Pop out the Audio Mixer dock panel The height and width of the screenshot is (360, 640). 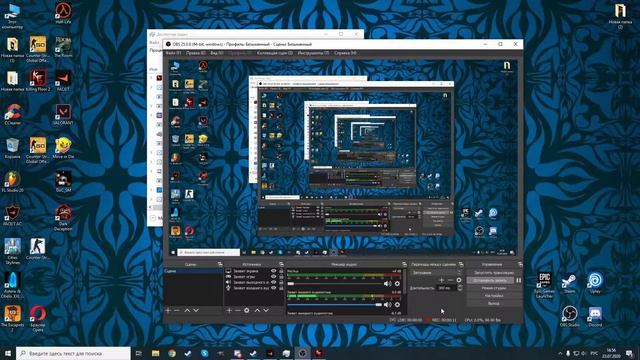pyautogui.click(x=404, y=264)
